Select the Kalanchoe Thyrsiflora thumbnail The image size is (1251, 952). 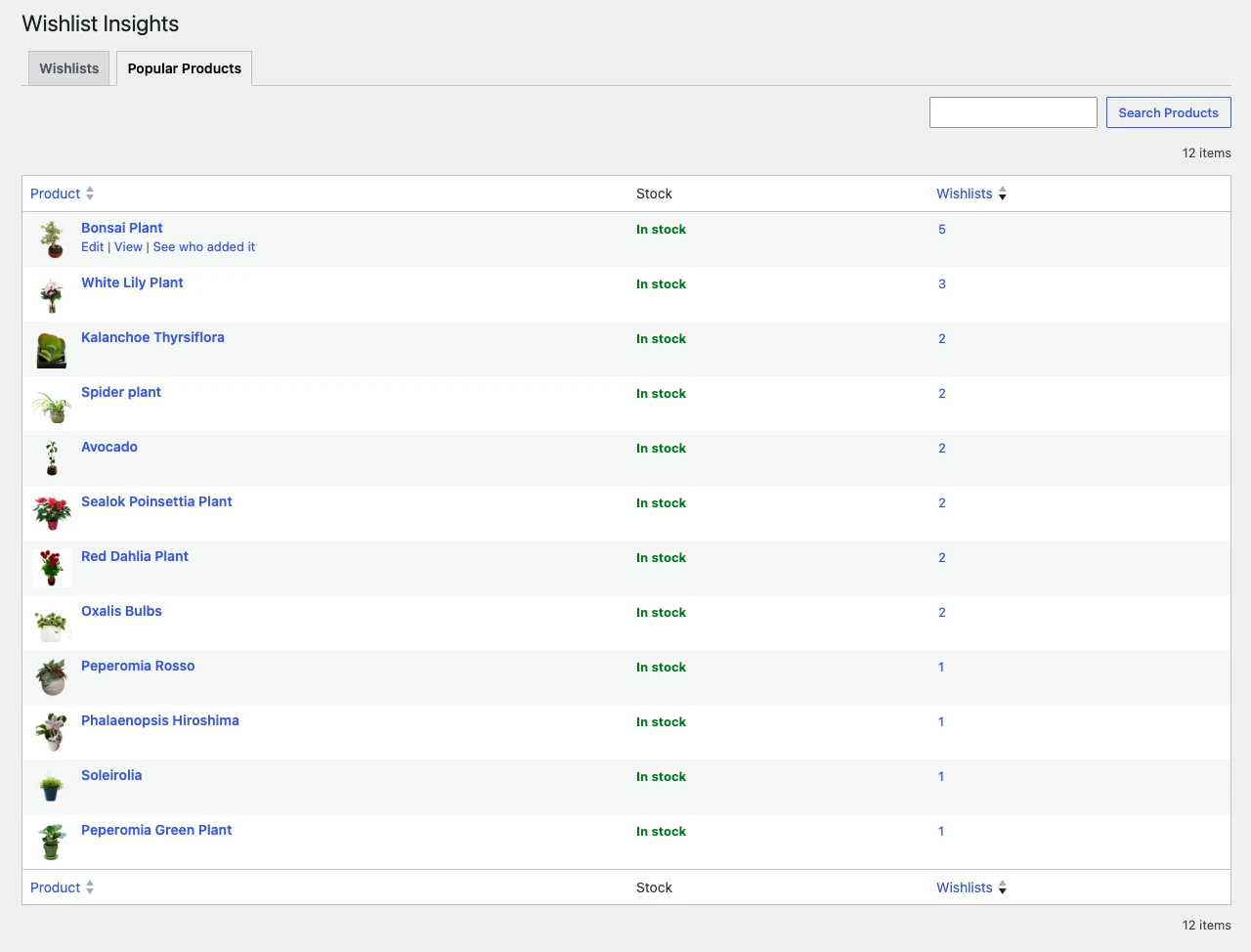coord(52,349)
